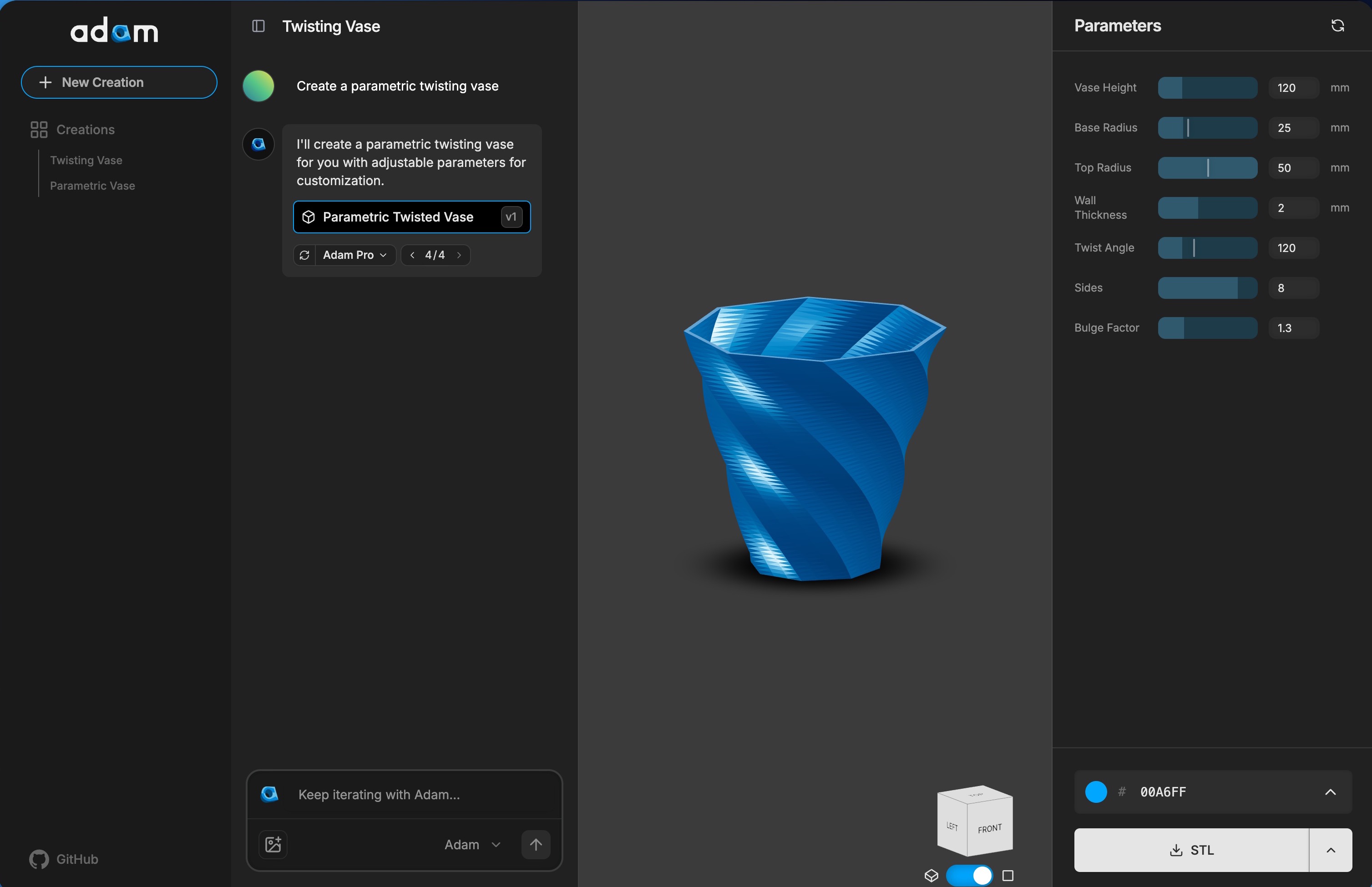Open the Parametric Twisted Vase artifact
This screenshot has height=887, width=1372.
click(x=411, y=217)
